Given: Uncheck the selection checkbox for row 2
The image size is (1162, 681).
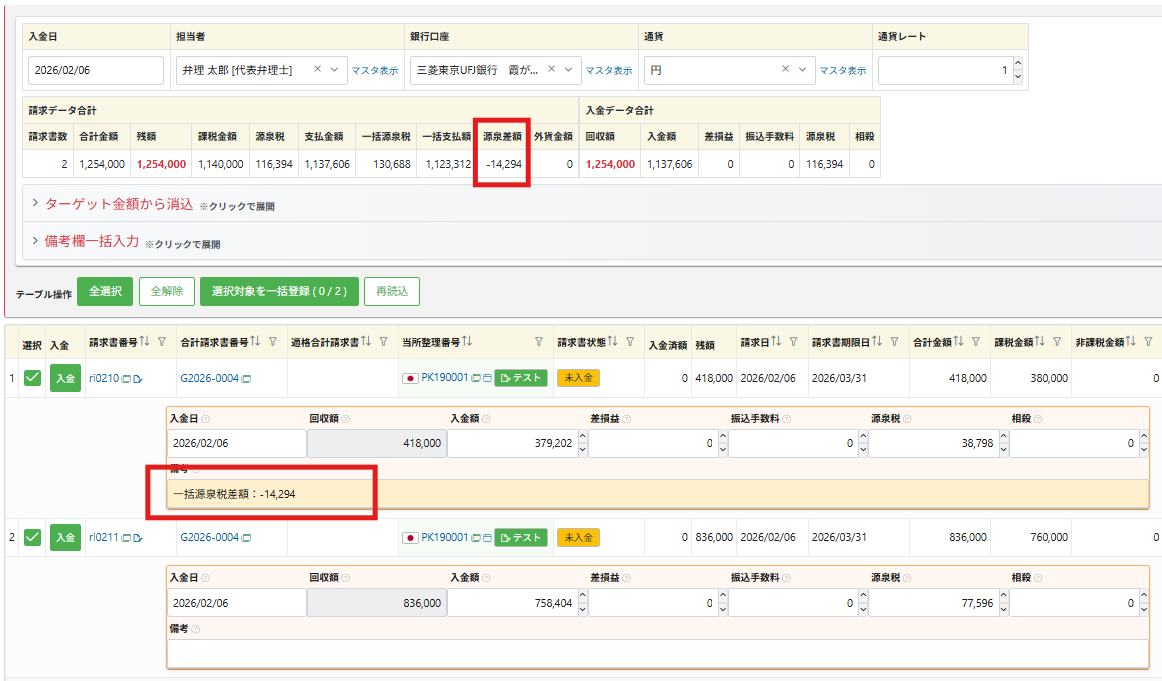Looking at the screenshot, I should point(32,537).
